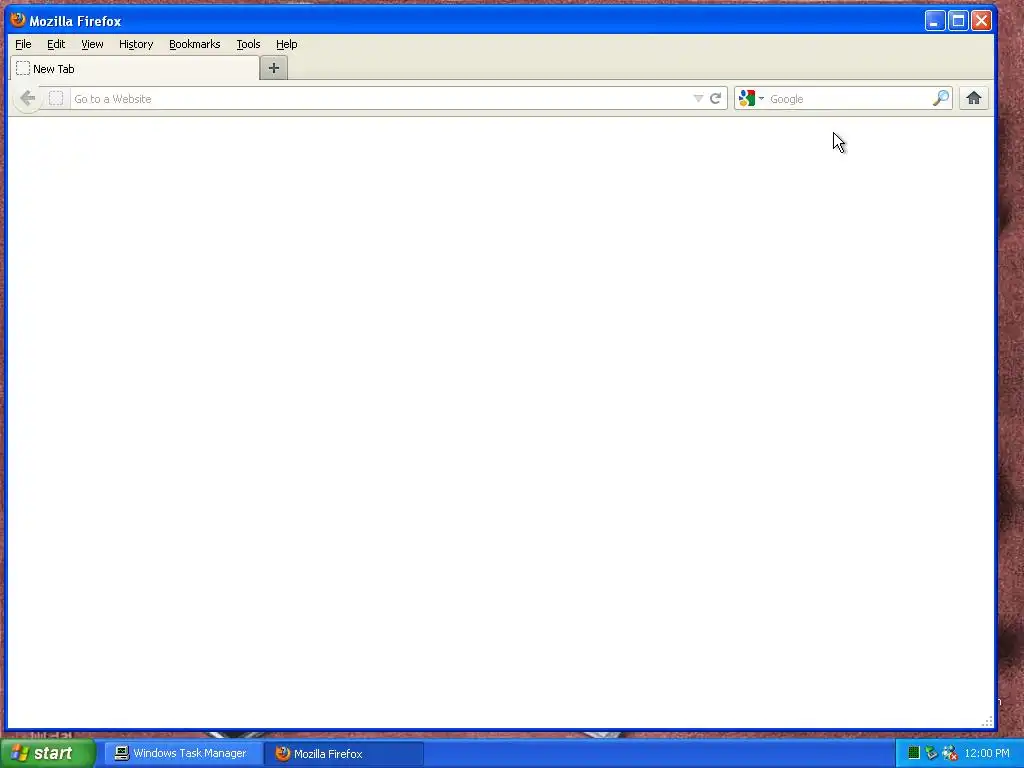Click the magnifying glass search icon
This screenshot has width=1024, height=768.
tap(940, 99)
